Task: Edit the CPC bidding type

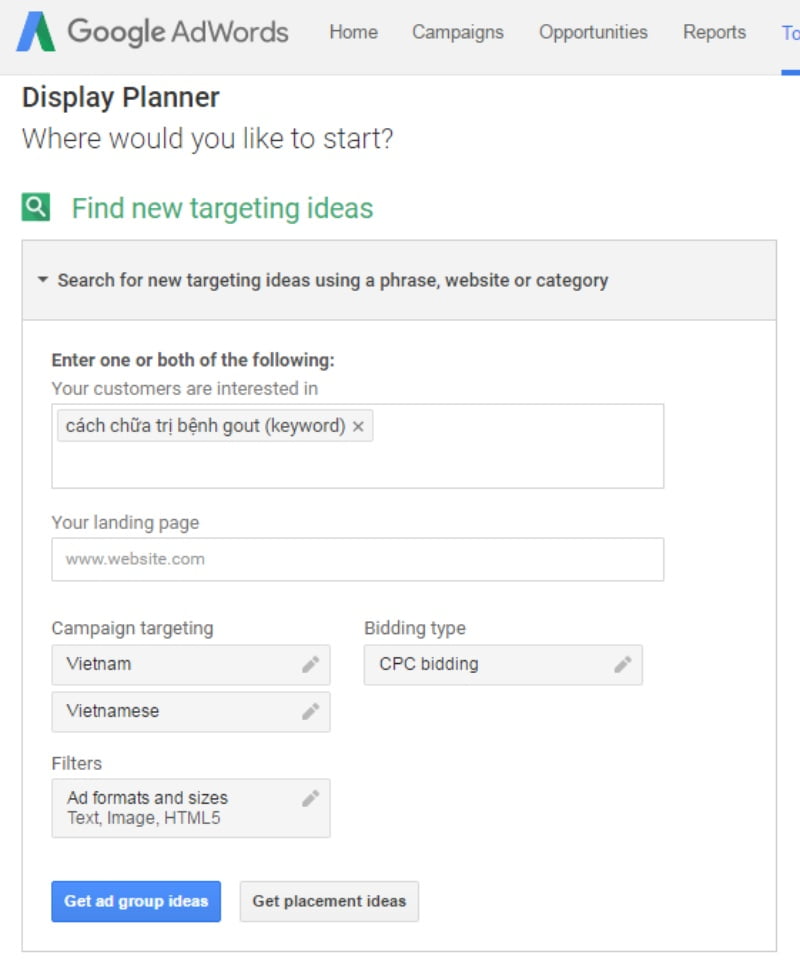Action: click(623, 664)
